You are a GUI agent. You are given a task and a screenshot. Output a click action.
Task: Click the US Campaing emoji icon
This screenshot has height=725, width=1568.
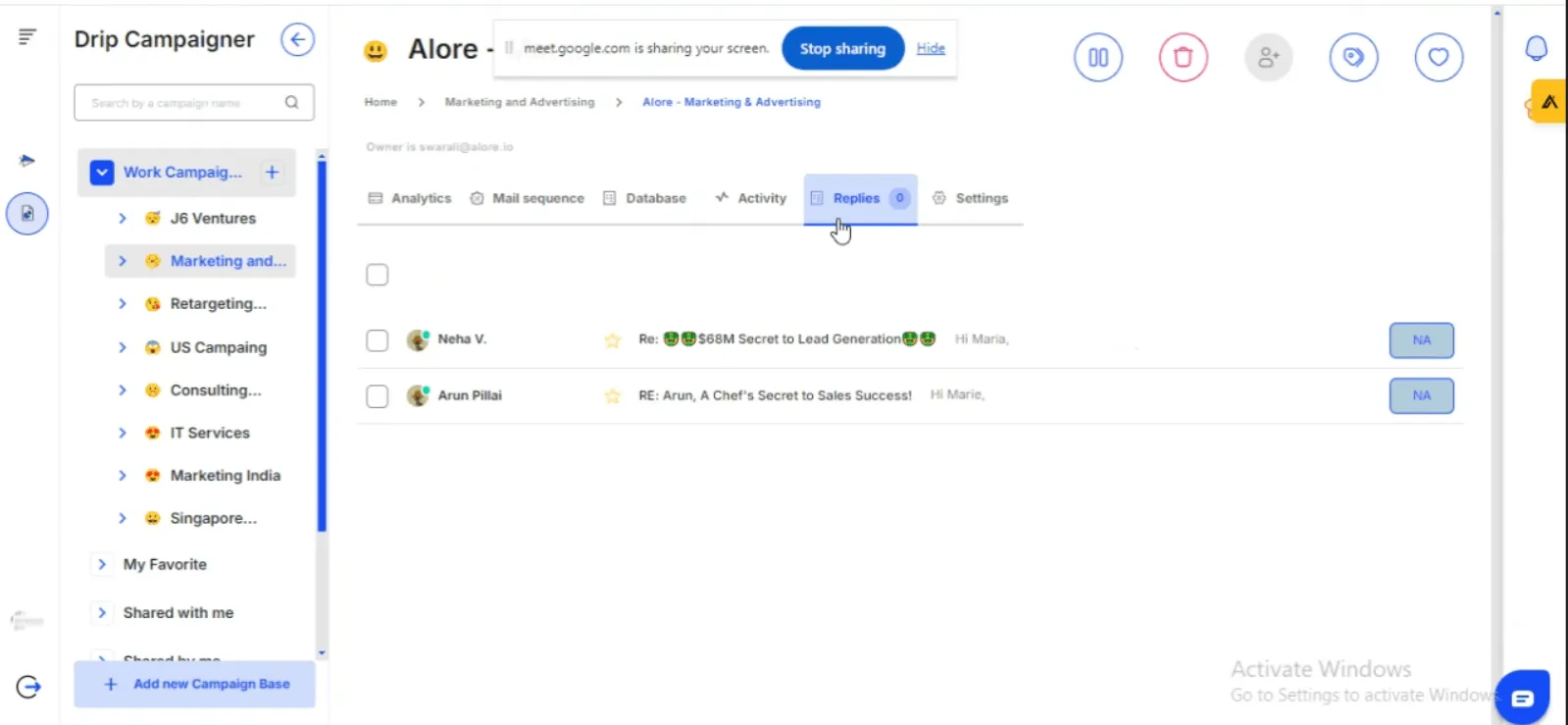[x=152, y=347]
